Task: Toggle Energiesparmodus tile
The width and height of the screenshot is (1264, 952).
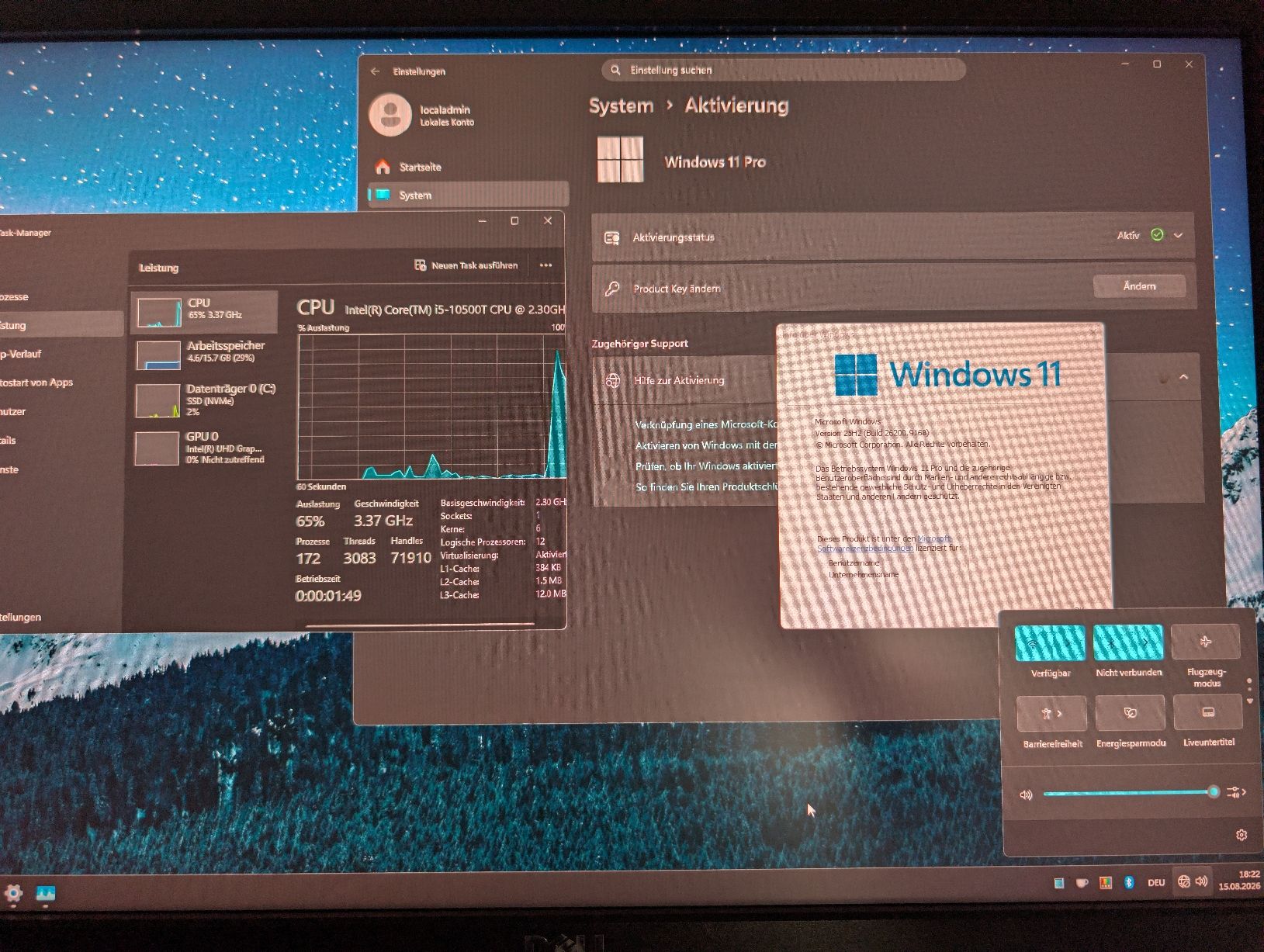Action: (x=1130, y=712)
